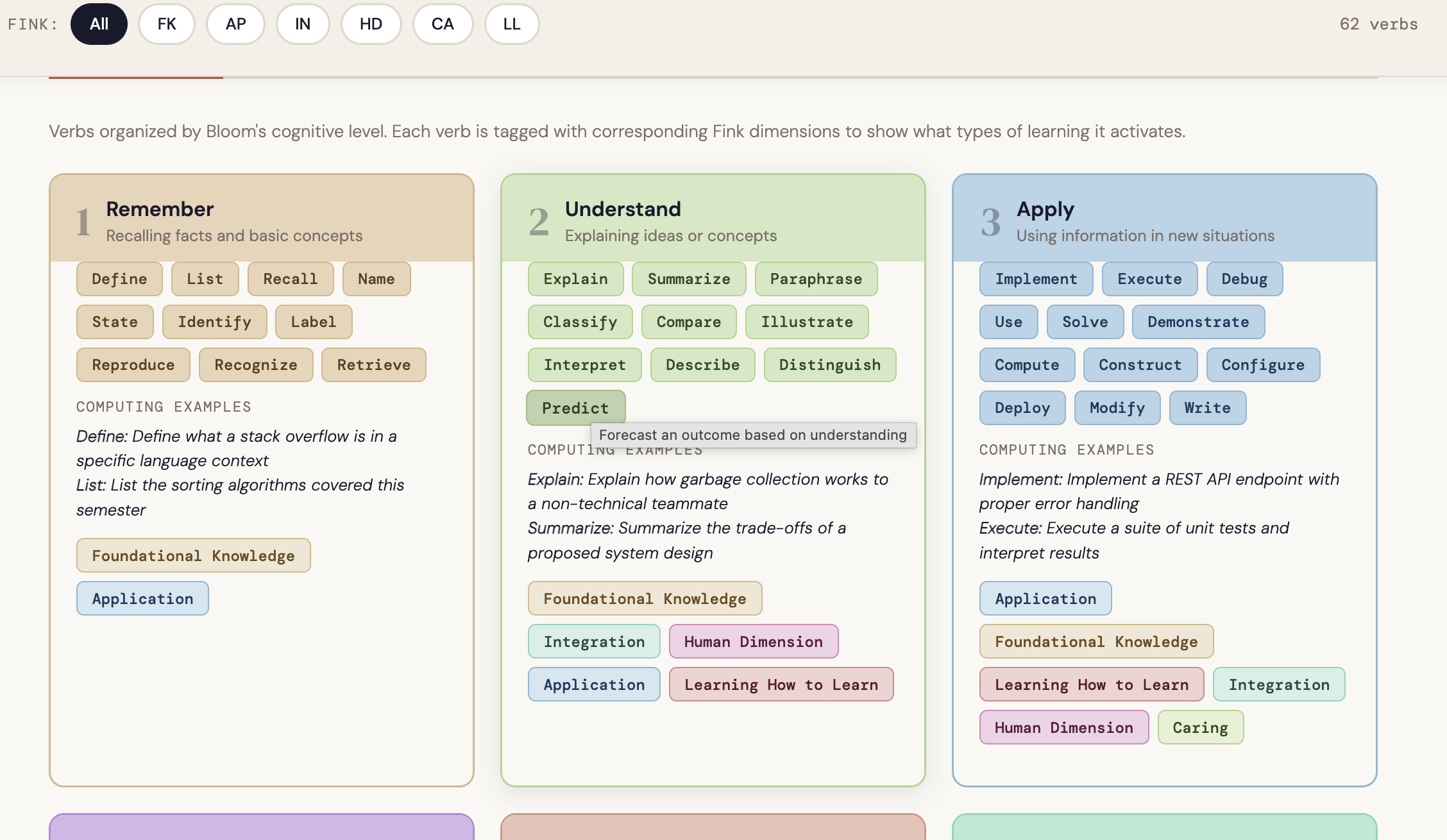The image size is (1447, 840).
Task: Click the Recall verb in Remember
Action: coord(290,279)
